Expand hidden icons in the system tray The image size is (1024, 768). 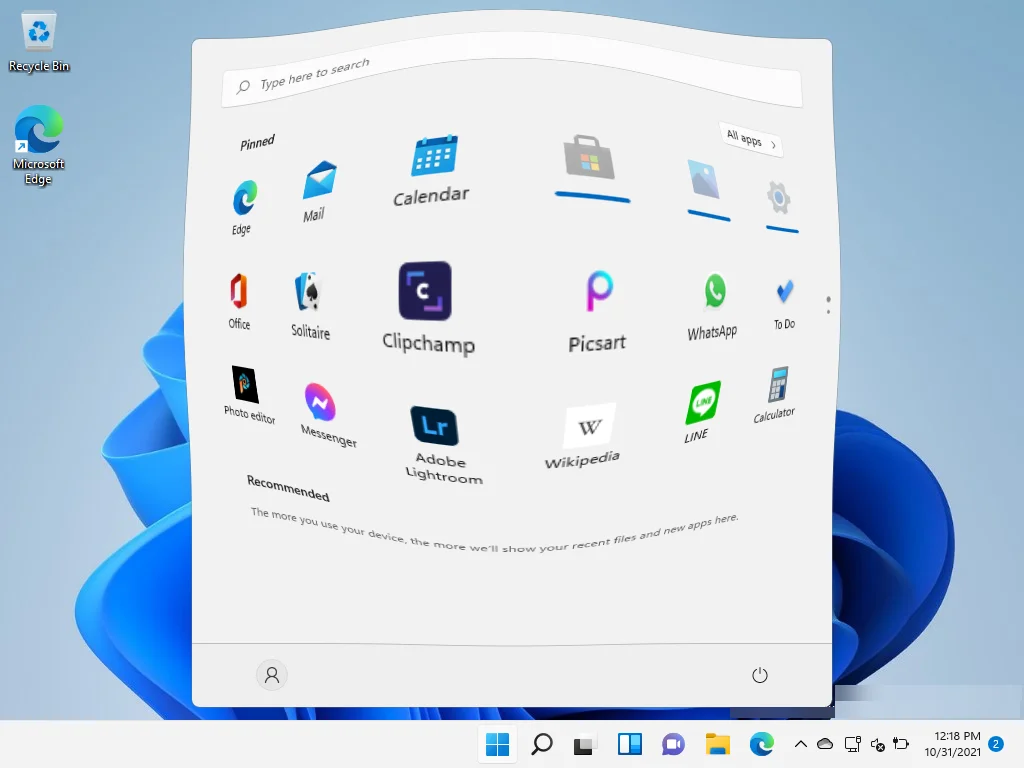point(800,744)
